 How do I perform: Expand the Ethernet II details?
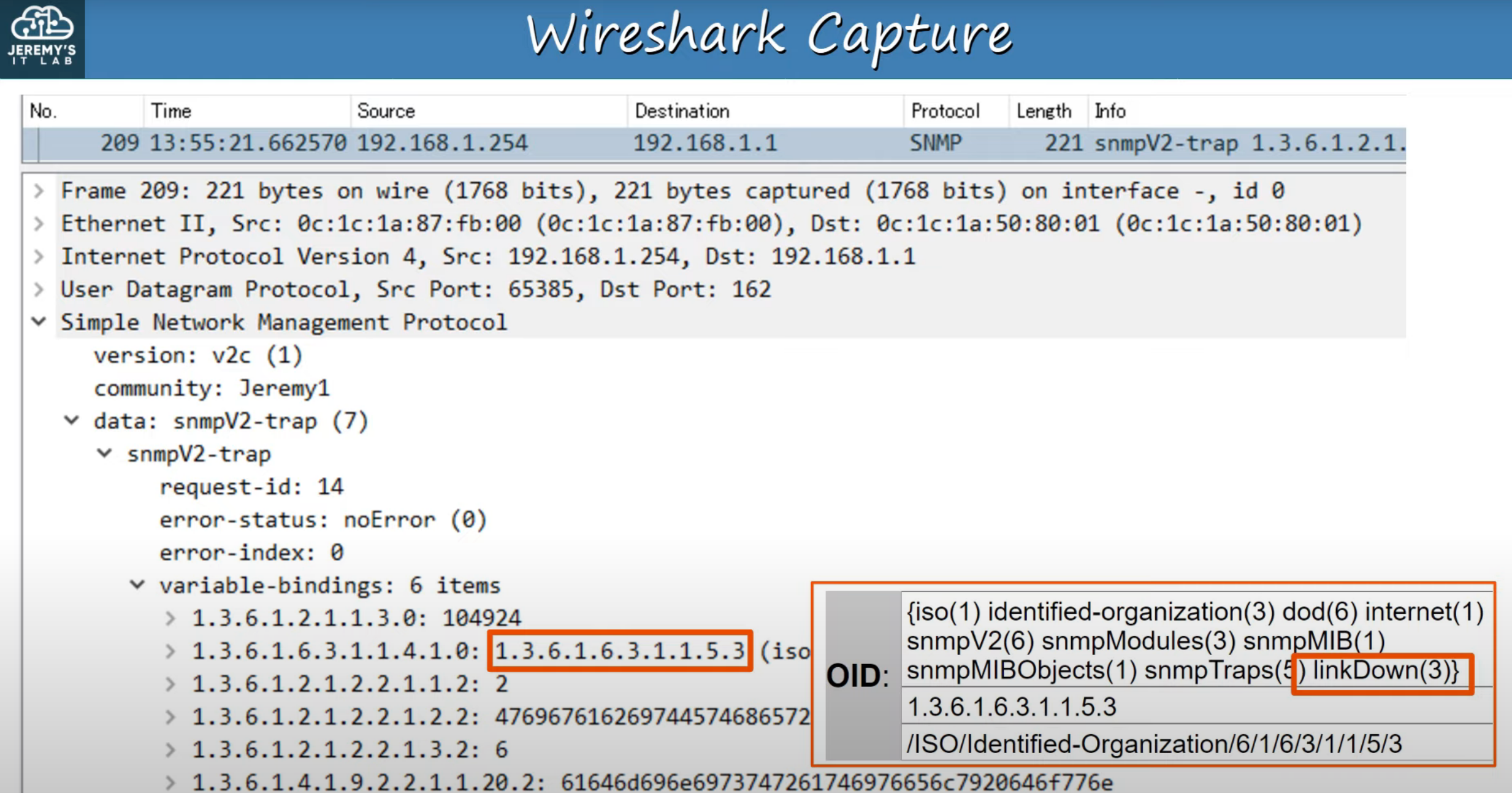click(39, 224)
